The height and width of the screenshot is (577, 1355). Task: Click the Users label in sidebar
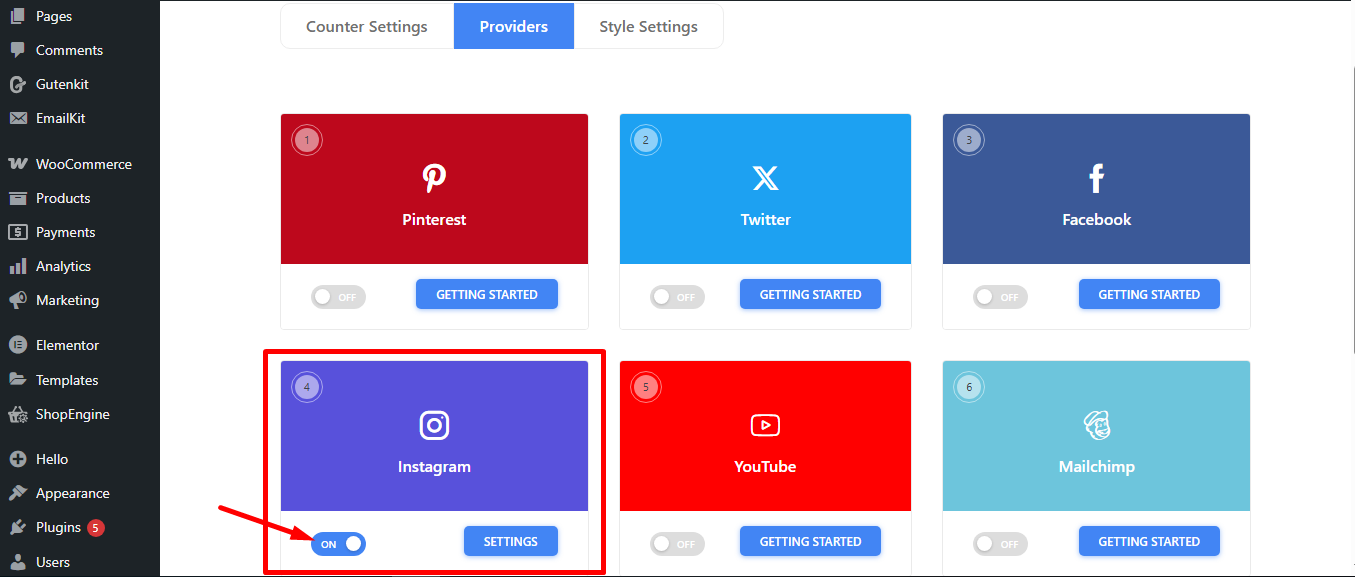tap(53, 562)
